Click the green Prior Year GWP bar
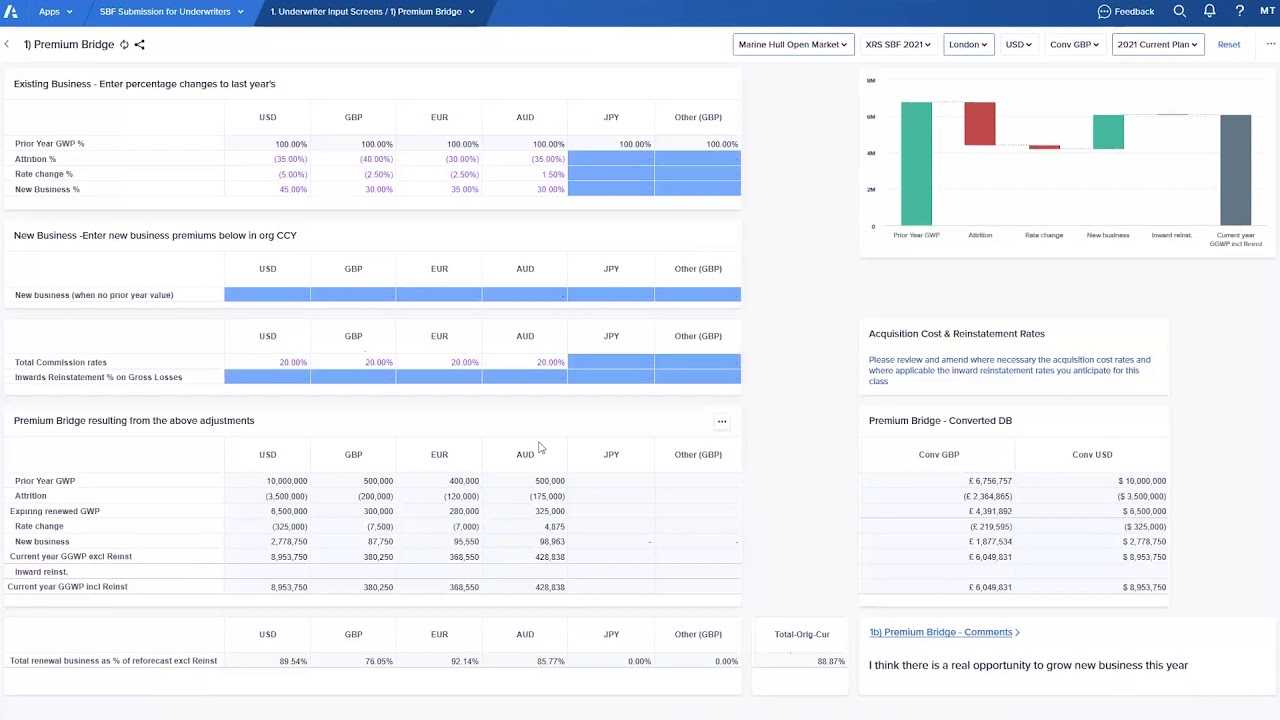This screenshot has width=1280, height=720. coord(916,164)
